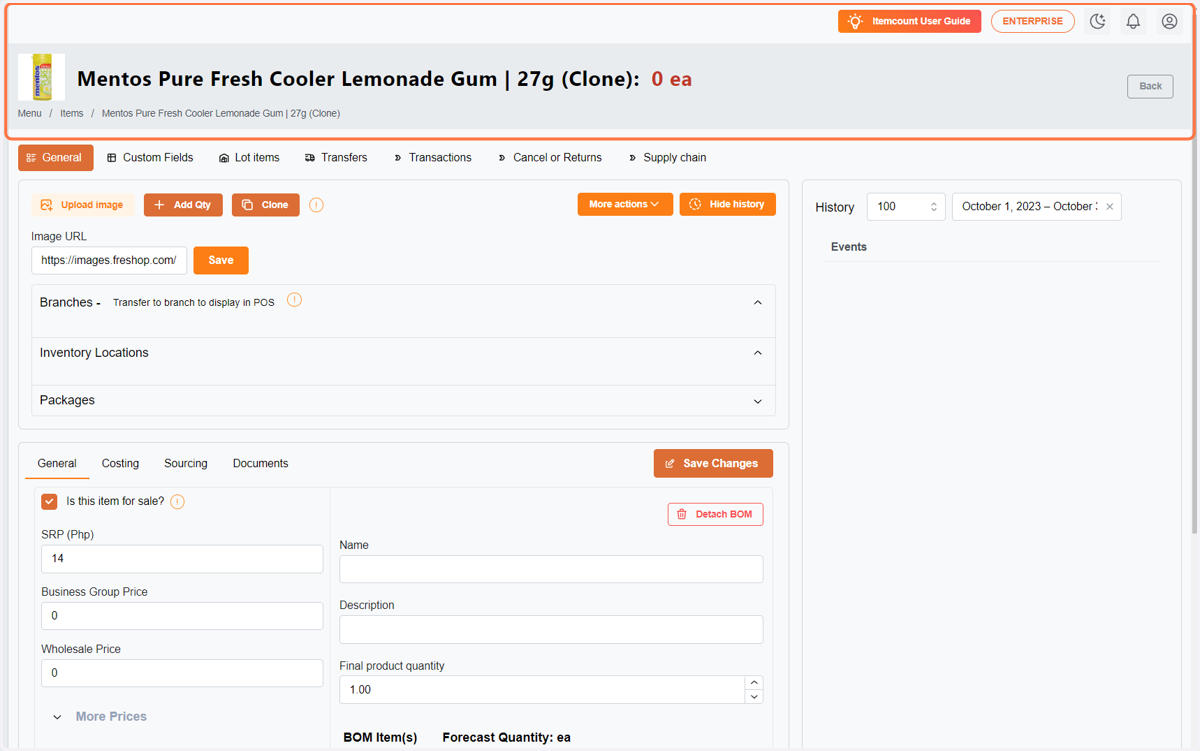This screenshot has height=751, width=1200.
Task: Open Cancel or Returns tab
Action: click(550, 158)
